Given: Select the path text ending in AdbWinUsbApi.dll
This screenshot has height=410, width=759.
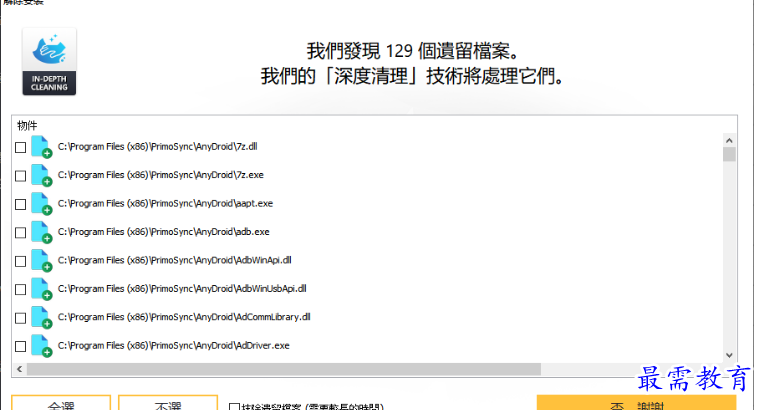Looking at the screenshot, I should (x=182, y=289).
